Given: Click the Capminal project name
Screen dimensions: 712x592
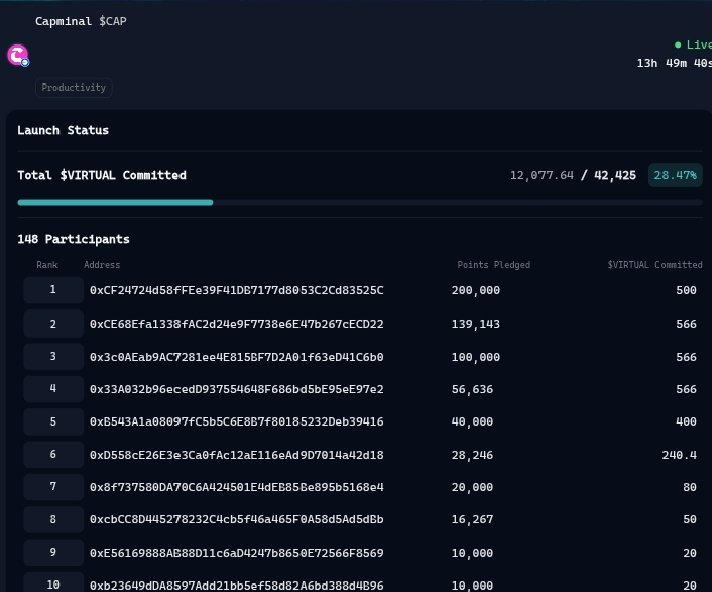Looking at the screenshot, I should coord(63,21).
